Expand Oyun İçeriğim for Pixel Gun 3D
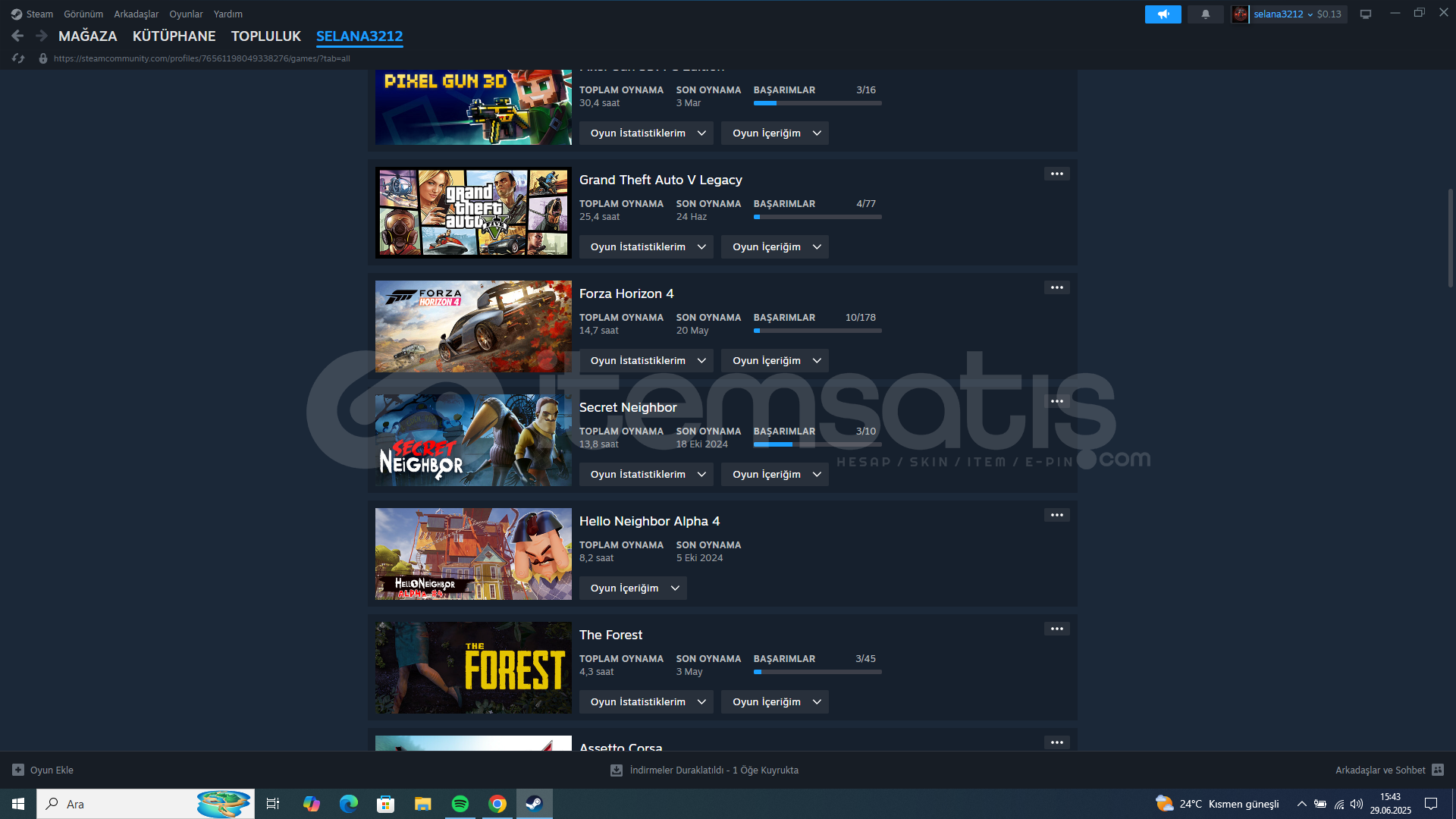 (x=774, y=133)
